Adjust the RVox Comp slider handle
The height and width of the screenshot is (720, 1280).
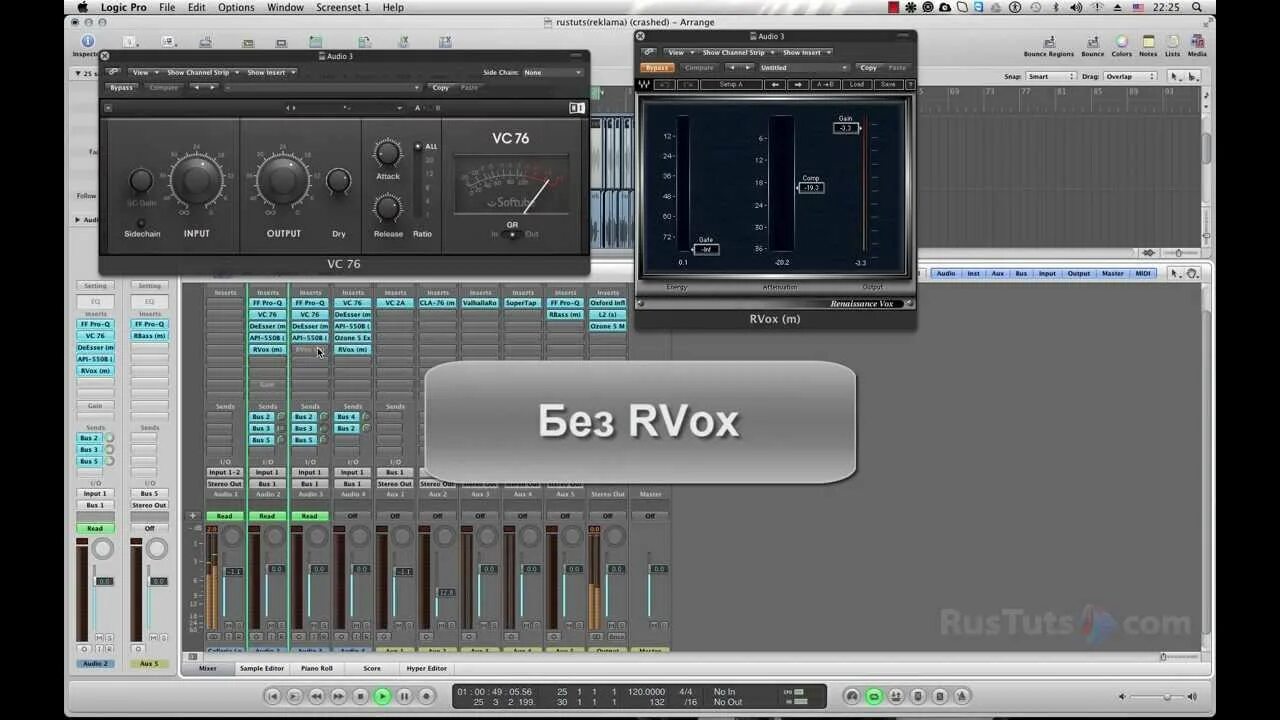tap(811, 187)
